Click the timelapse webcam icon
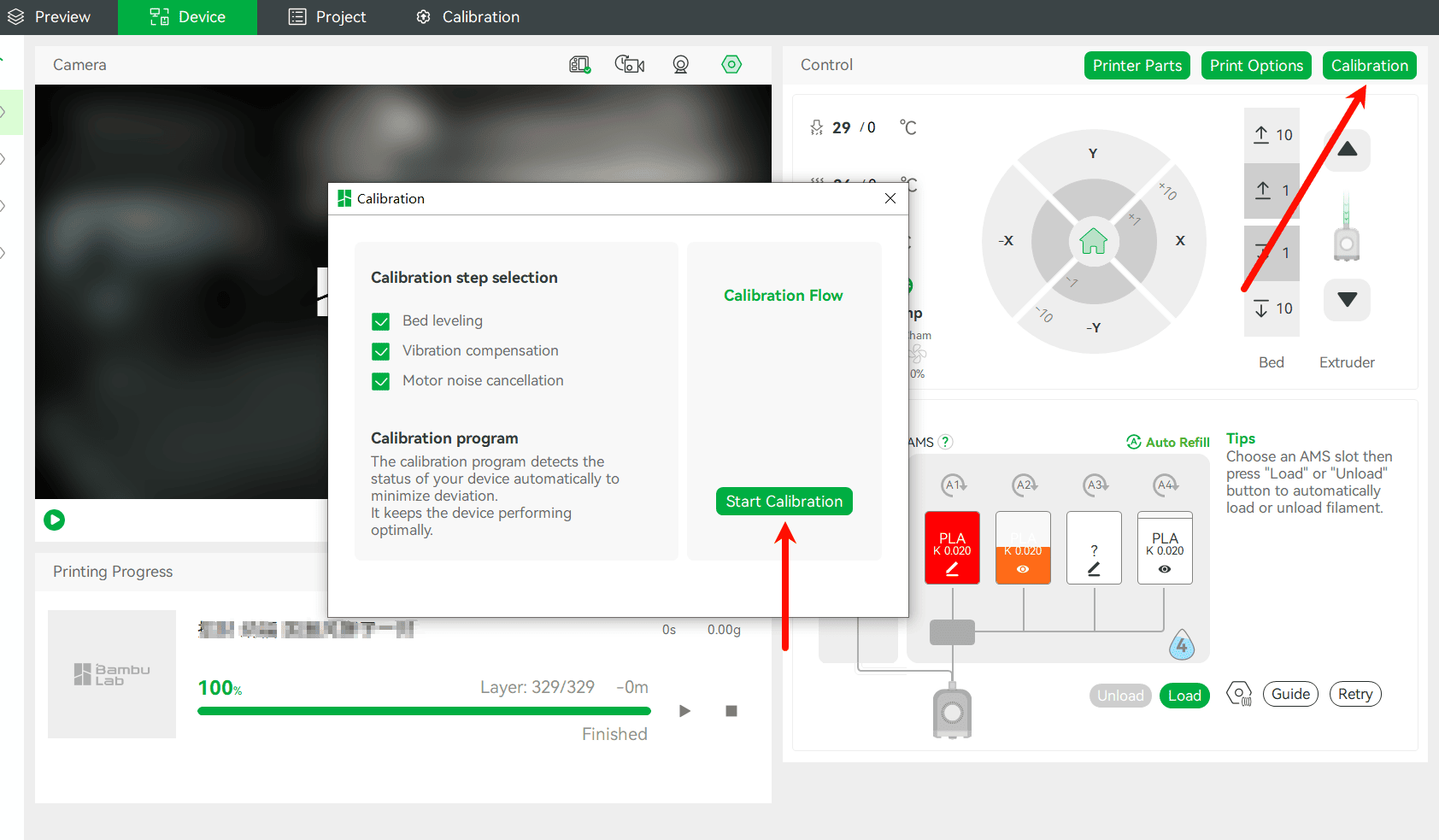Screen dimensions: 1439x840 coord(681,65)
